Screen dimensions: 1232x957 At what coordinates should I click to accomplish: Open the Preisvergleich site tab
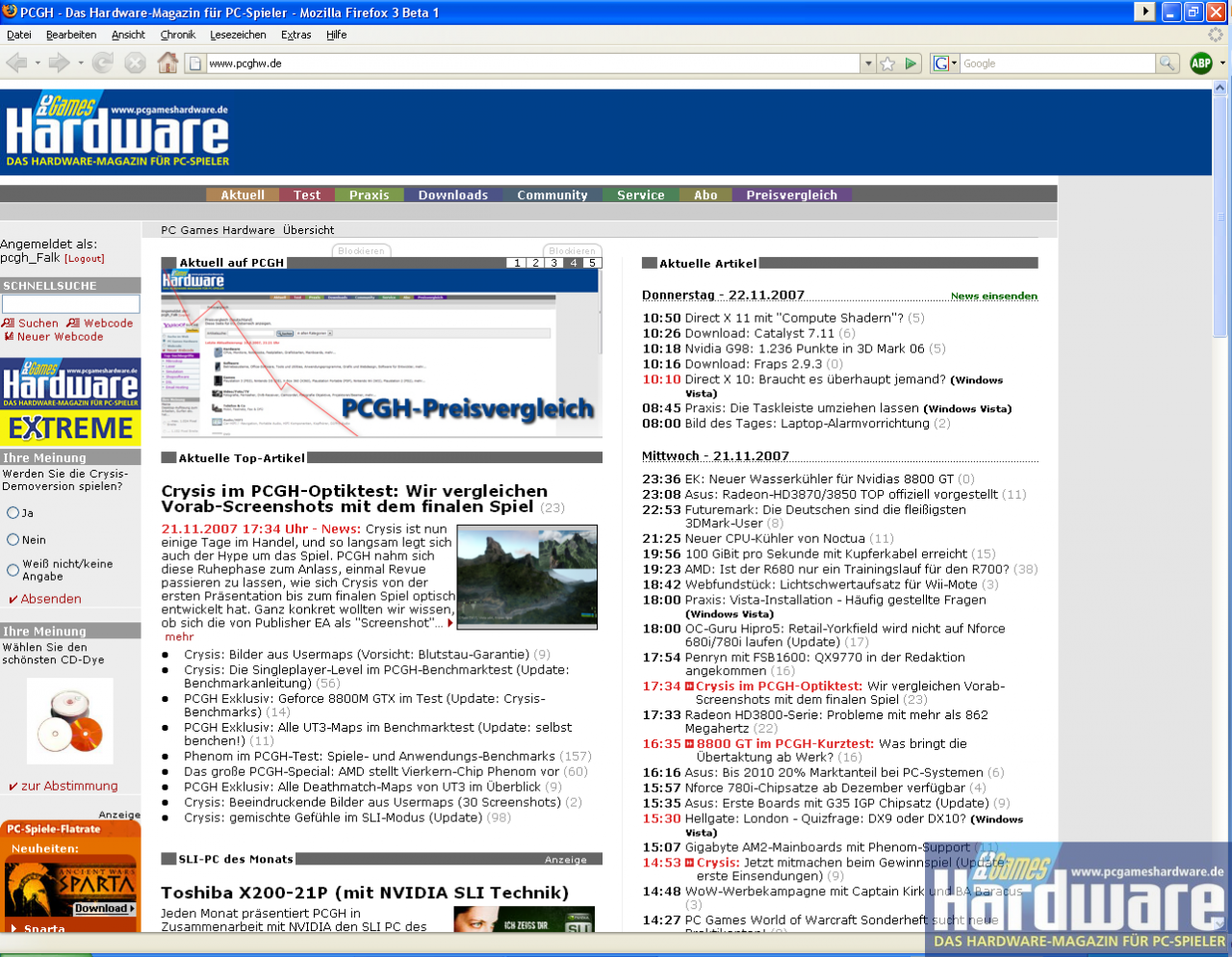click(x=792, y=194)
